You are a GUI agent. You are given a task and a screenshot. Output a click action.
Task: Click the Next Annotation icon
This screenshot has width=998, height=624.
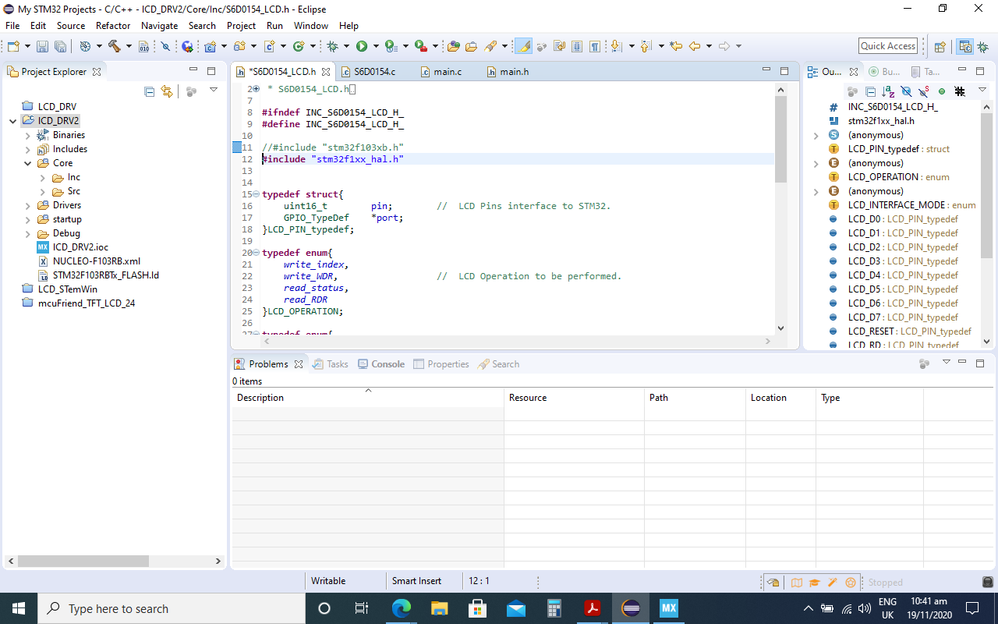pyautogui.click(x=616, y=46)
